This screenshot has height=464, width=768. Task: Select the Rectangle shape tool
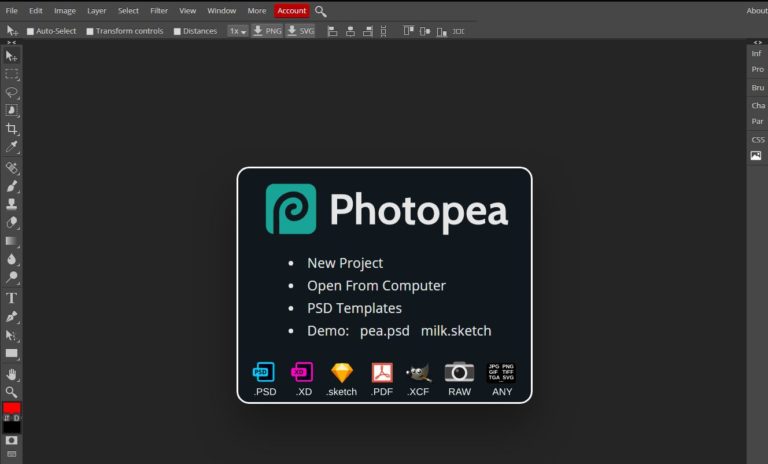tap(11, 353)
